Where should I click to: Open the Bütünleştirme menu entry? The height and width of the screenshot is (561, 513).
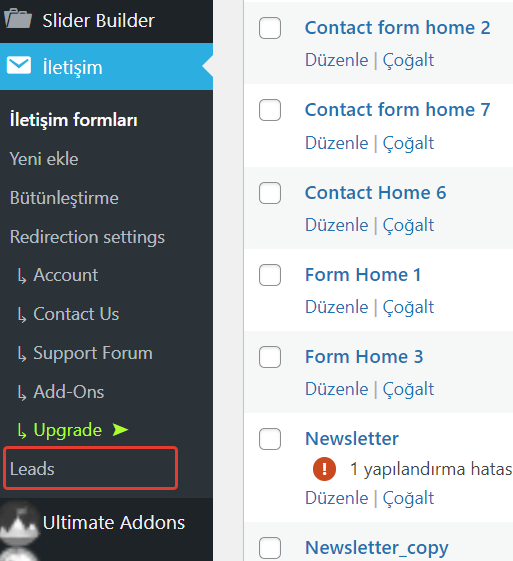pyautogui.click(x=64, y=198)
